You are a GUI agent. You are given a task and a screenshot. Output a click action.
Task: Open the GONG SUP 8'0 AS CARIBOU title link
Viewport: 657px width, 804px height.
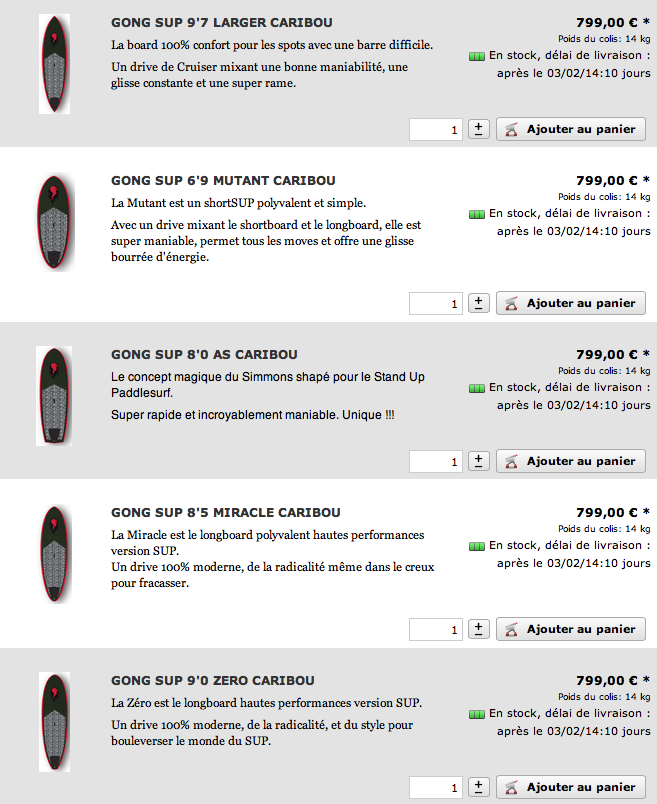coord(204,354)
